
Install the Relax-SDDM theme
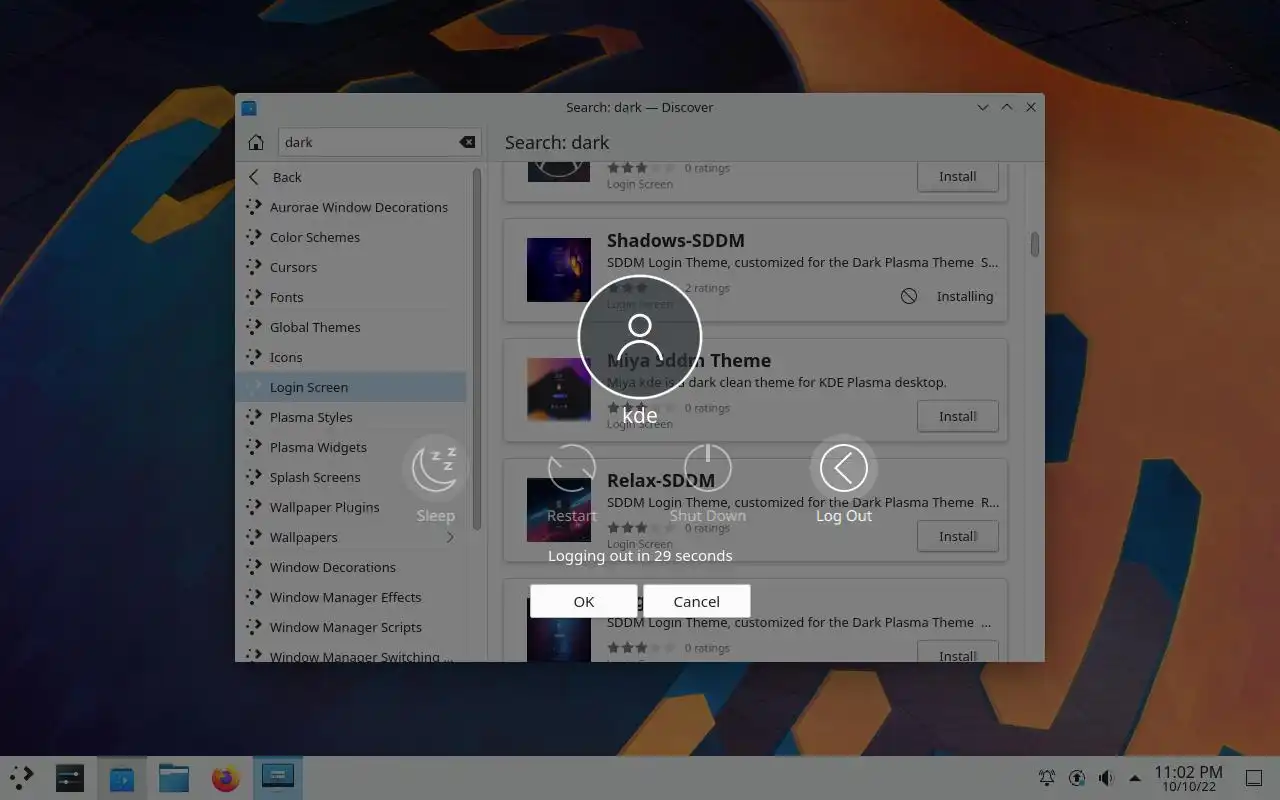pyautogui.click(x=958, y=536)
